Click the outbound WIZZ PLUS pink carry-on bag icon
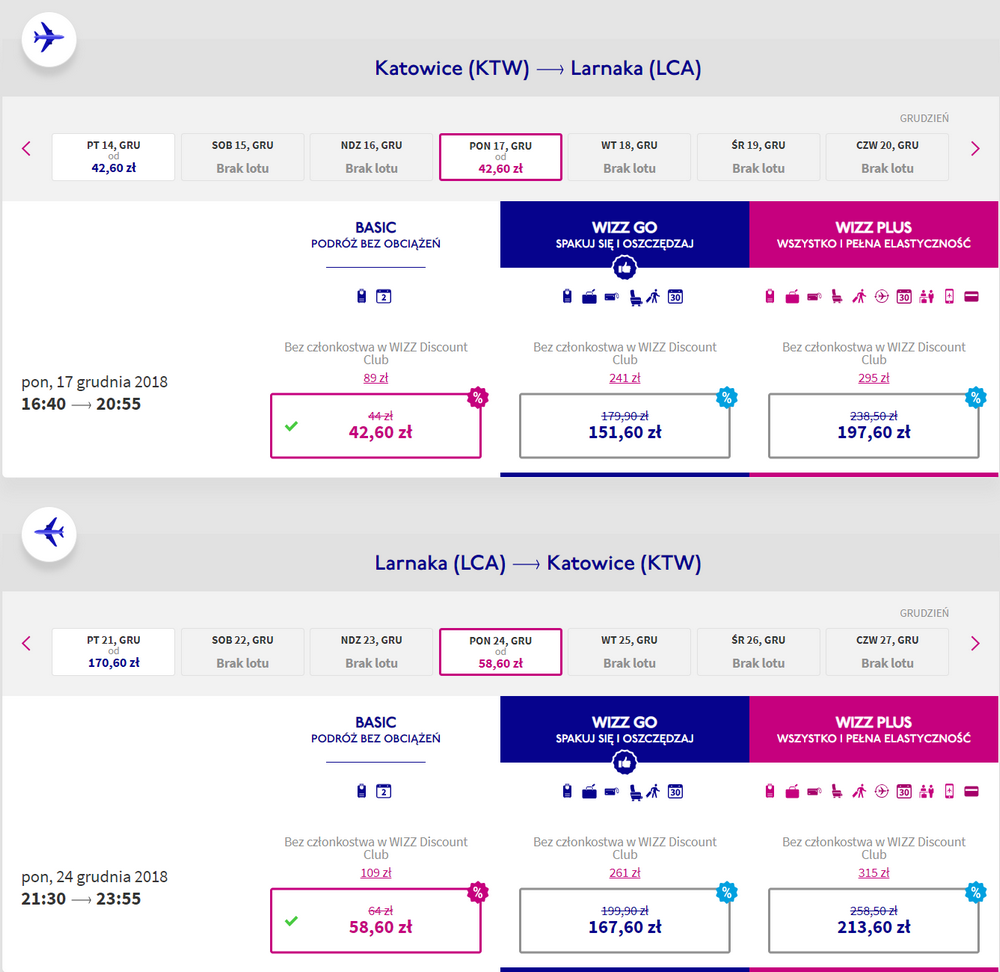This screenshot has width=1000, height=972. pyautogui.click(x=770, y=296)
